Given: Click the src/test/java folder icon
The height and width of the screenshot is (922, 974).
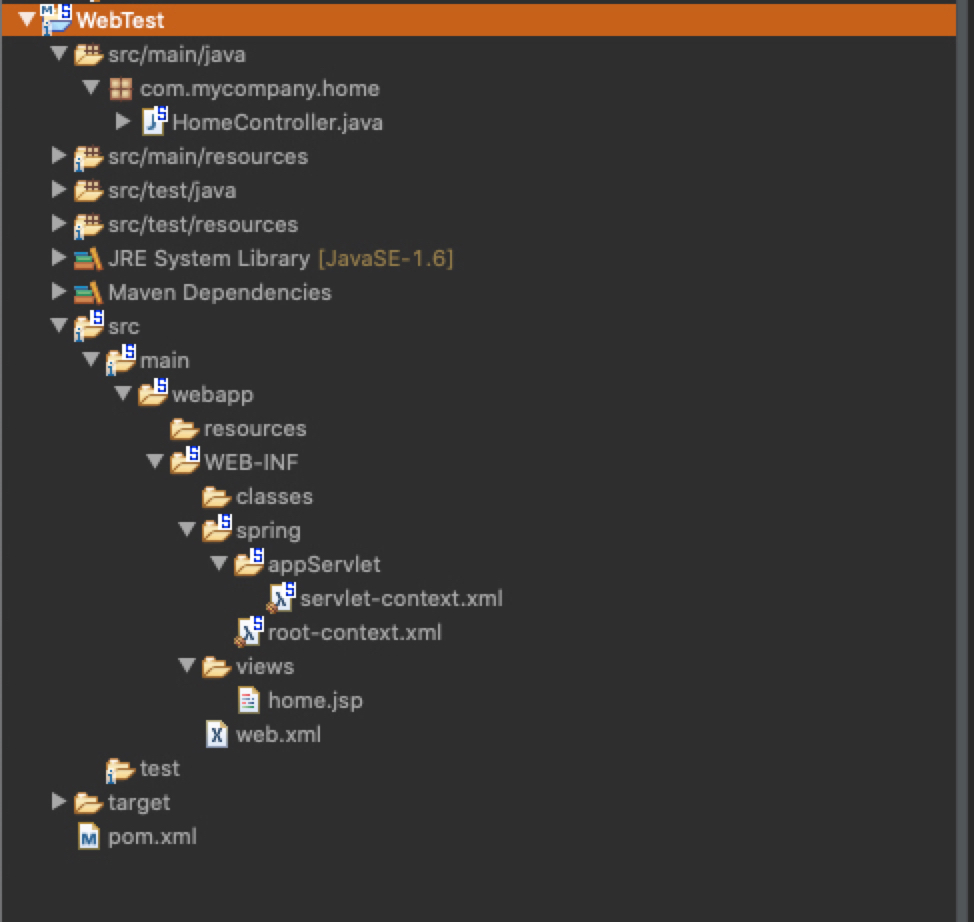Looking at the screenshot, I should (x=88, y=191).
